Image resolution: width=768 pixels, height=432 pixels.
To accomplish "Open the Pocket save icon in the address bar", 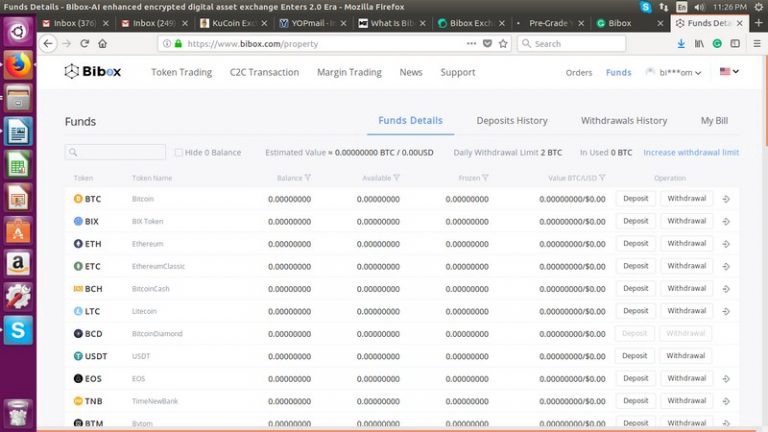I will [x=487, y=44].
